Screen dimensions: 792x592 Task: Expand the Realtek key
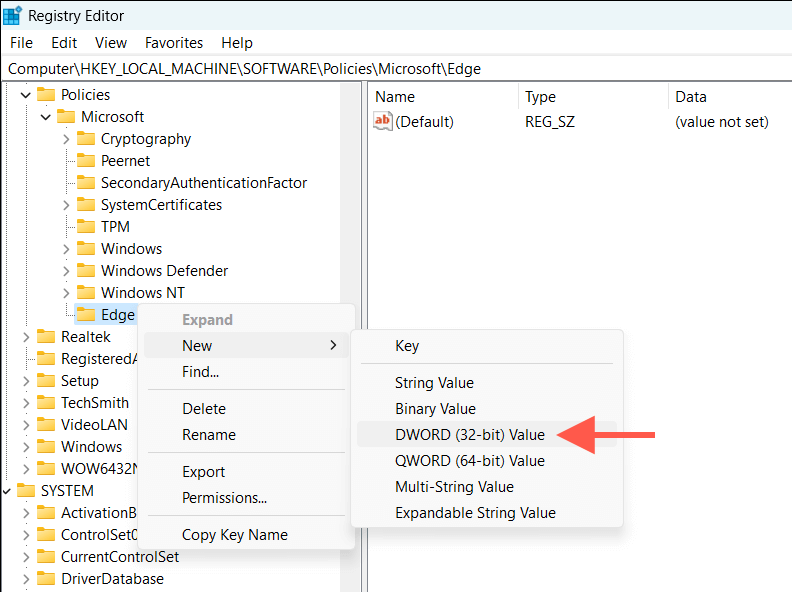click(x=26, y=337)
